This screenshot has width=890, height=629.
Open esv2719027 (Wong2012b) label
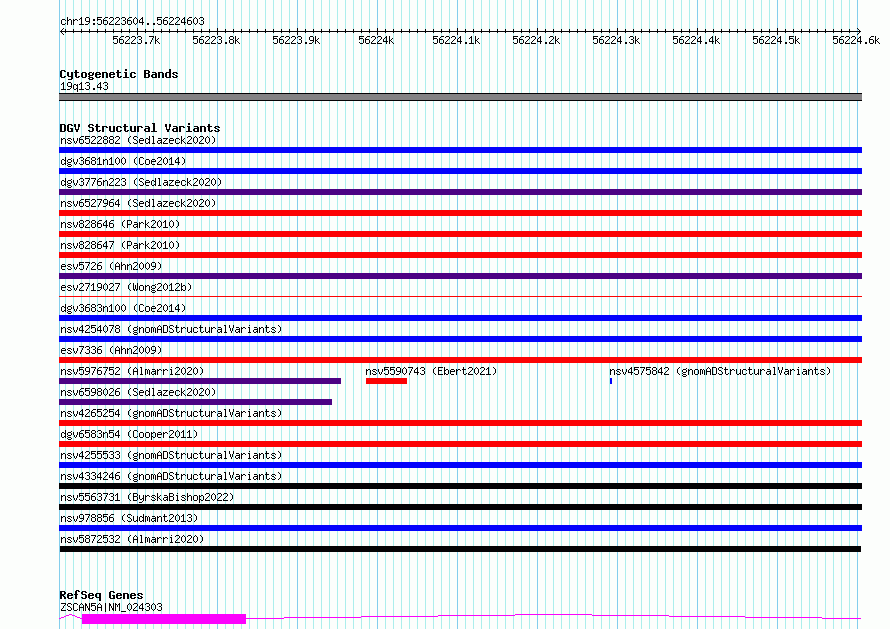(126, 287)
